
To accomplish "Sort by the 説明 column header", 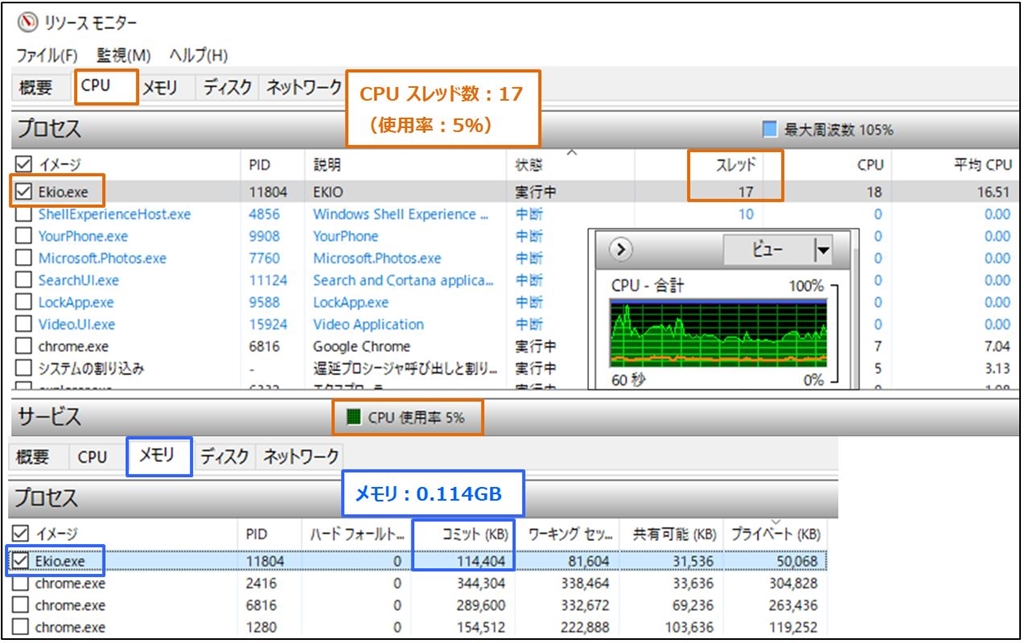I will [x=405, y=165].
